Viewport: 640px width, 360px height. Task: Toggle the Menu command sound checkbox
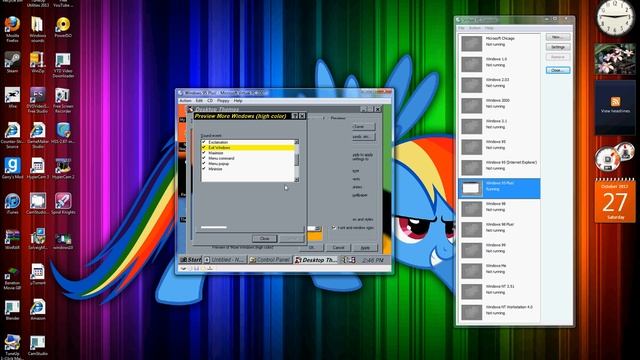(204, 158)
